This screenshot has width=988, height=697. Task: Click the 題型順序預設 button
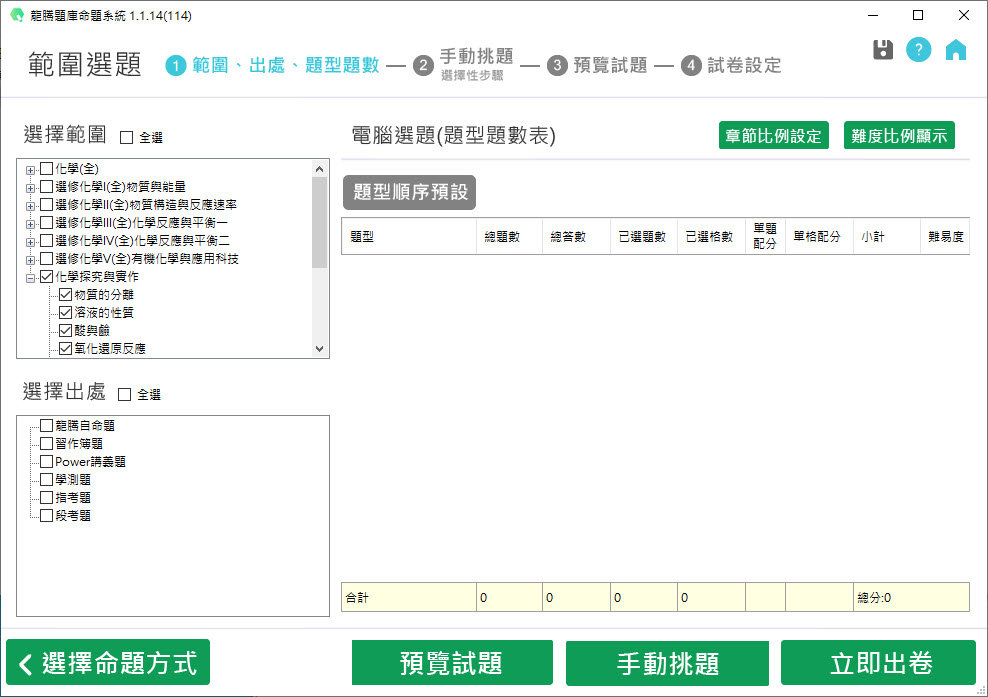(x=410, y=192)
